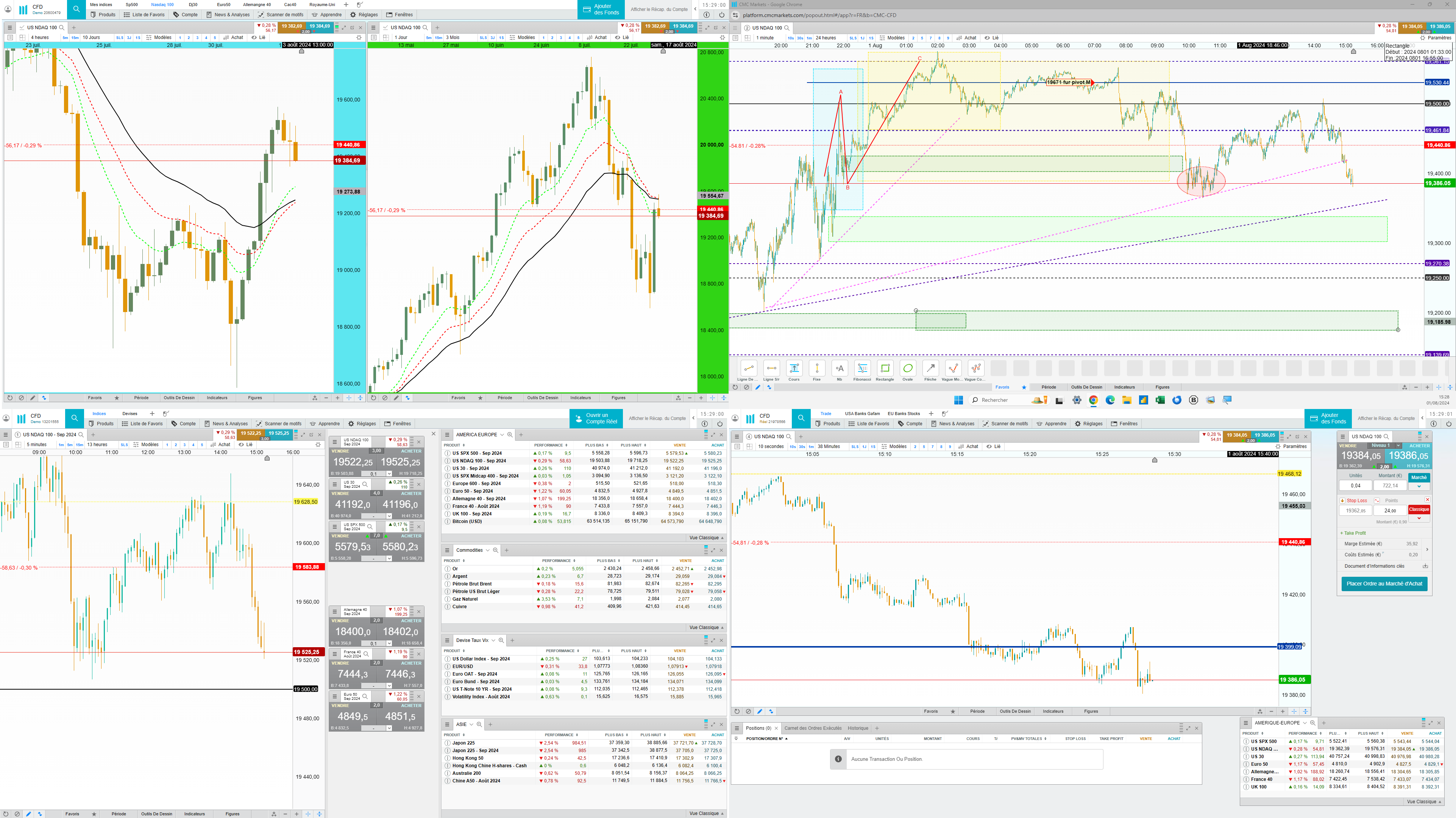Screen dimensions: 1456x818
Task: Click the 19 399 blue price line label
Action: (x=1290, y=646)
